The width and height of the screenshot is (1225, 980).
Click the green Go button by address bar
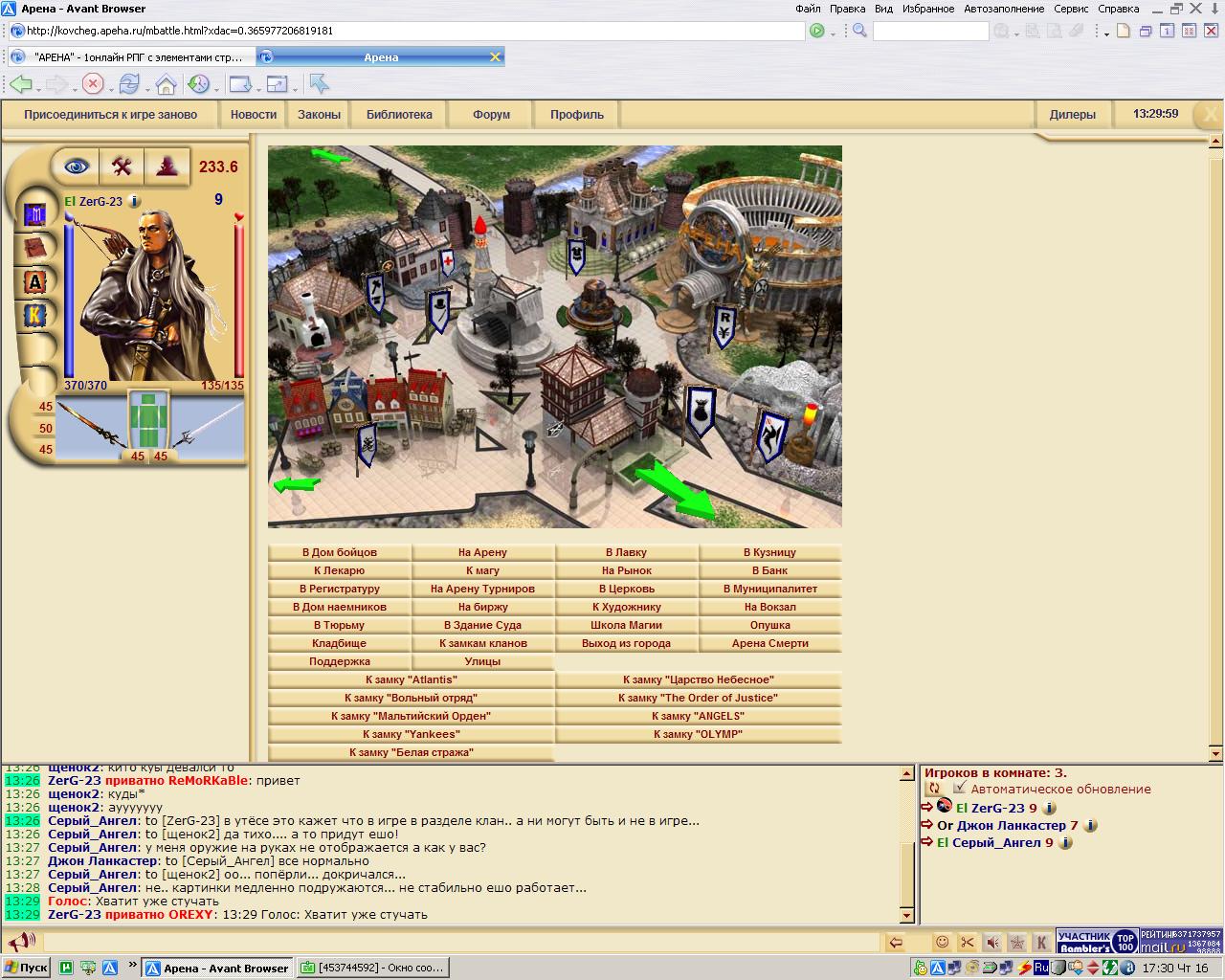point(816,31)
